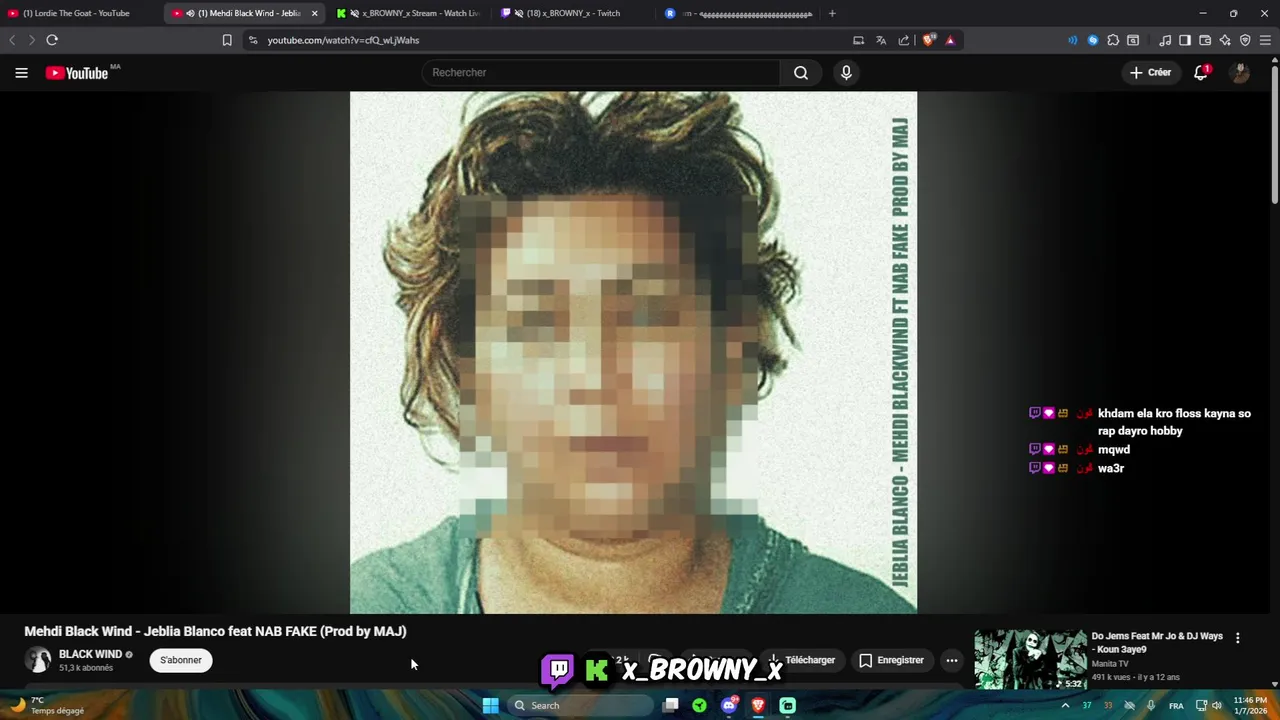Switch to x_BROWNY_x Twitch tab
This screenshot has height=720, width=1280.
[572, 13]
